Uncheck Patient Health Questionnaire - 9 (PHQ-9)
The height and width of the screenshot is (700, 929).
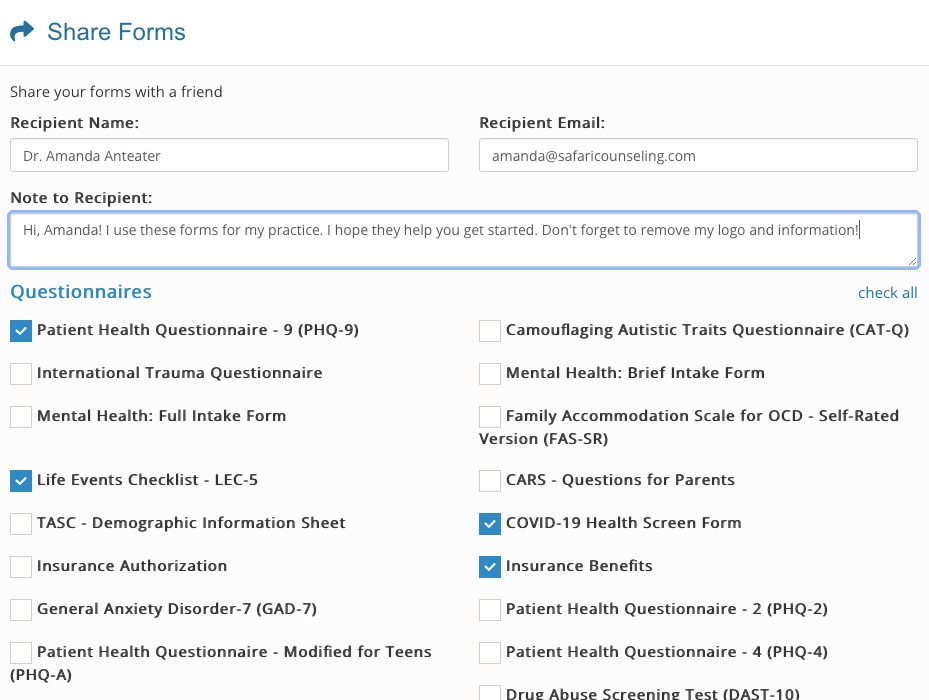[x=21, y=331]
